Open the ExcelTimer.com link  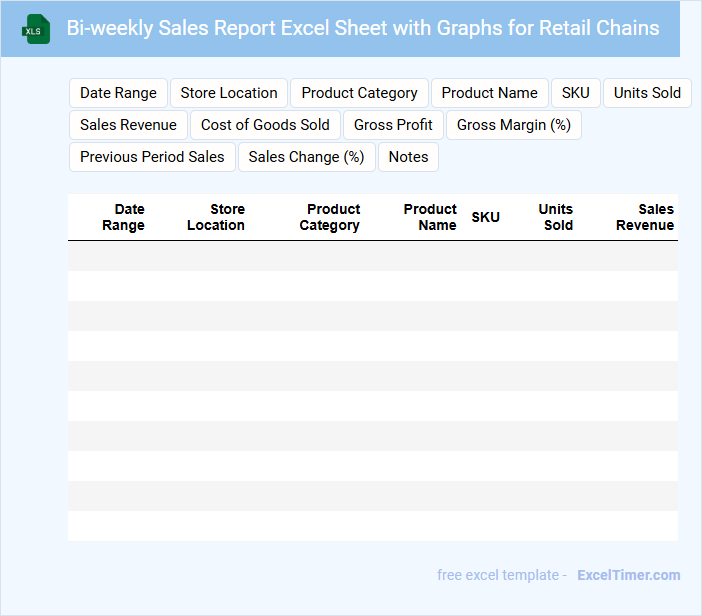click(628, 575)
